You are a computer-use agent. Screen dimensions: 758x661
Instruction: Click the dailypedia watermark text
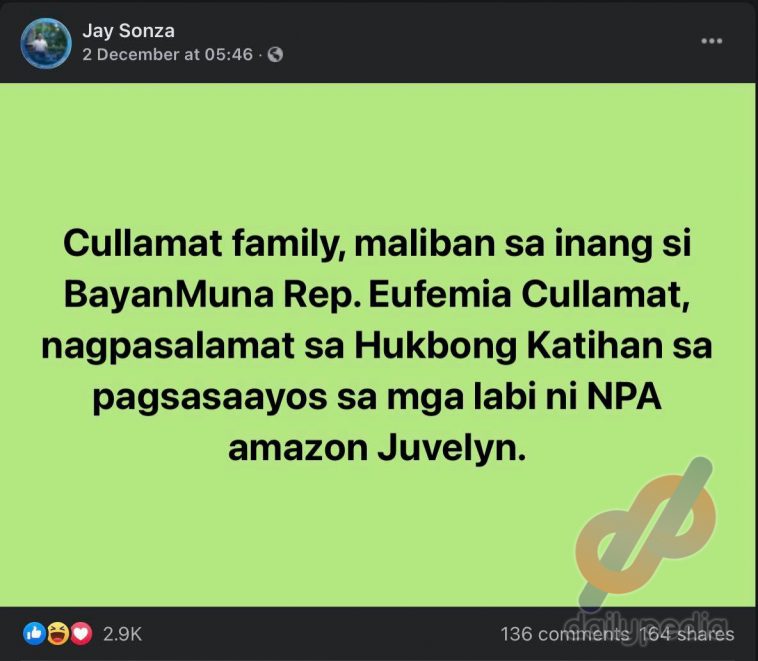(646, 626)
